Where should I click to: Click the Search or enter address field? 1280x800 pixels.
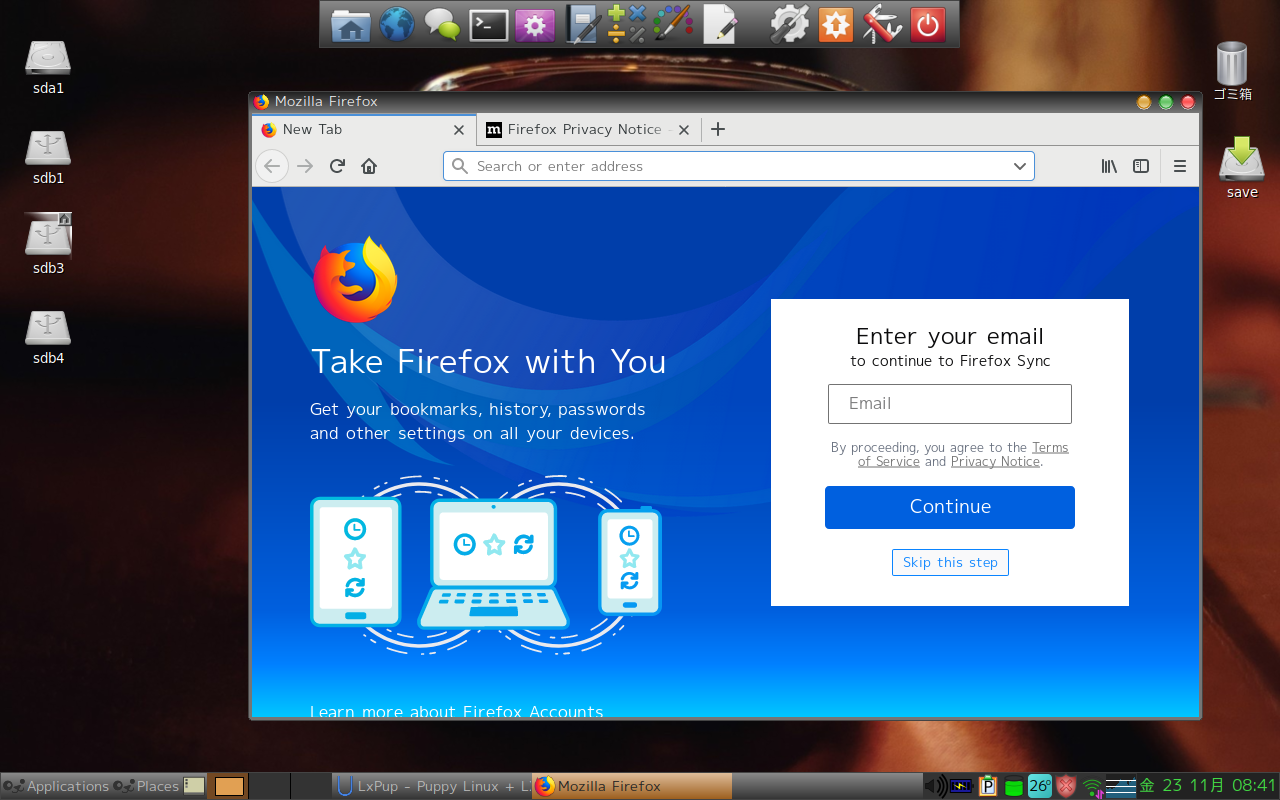(x=739, y=166)
